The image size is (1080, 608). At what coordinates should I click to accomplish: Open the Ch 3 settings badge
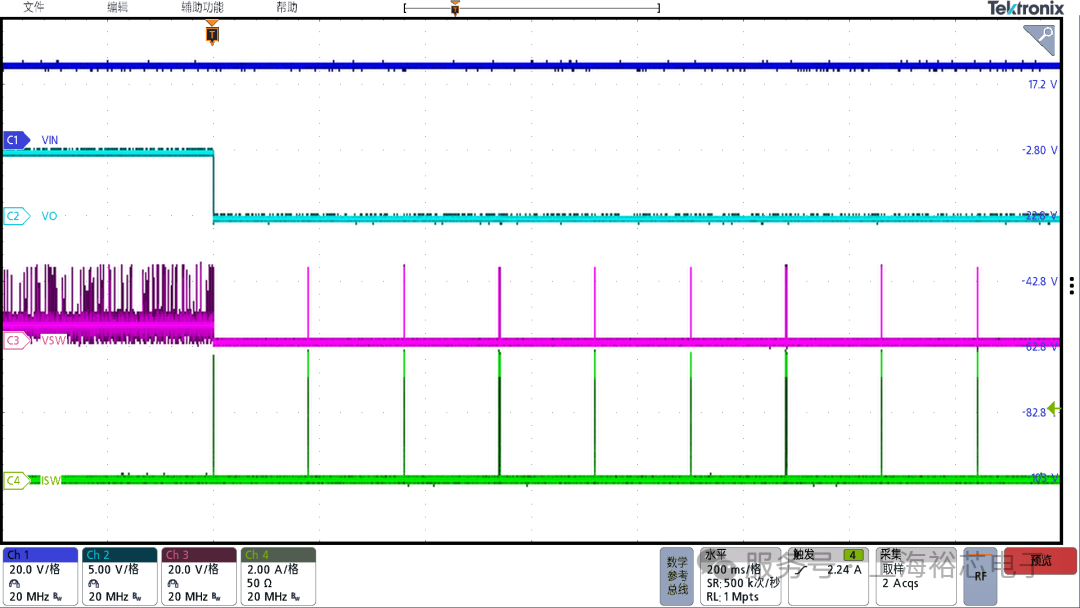(x=199, y=576)
